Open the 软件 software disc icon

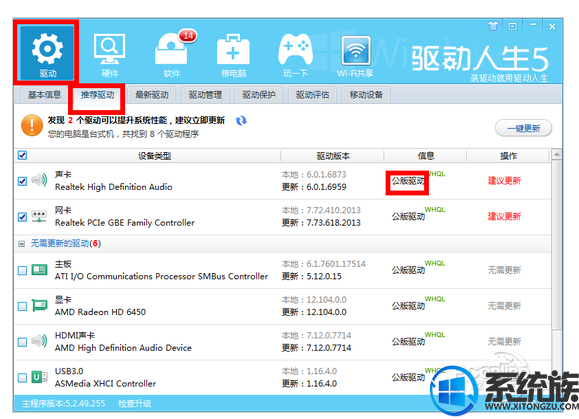pos(172,55)
